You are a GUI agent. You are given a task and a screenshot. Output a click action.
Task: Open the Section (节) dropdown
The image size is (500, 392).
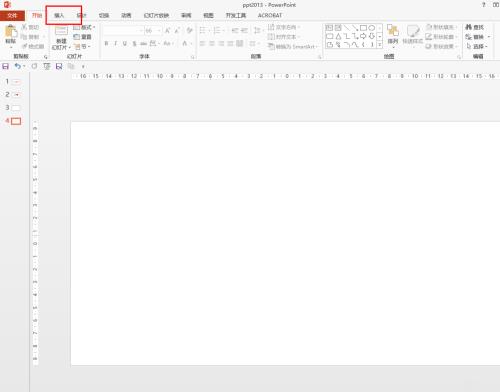pos(82,46)
